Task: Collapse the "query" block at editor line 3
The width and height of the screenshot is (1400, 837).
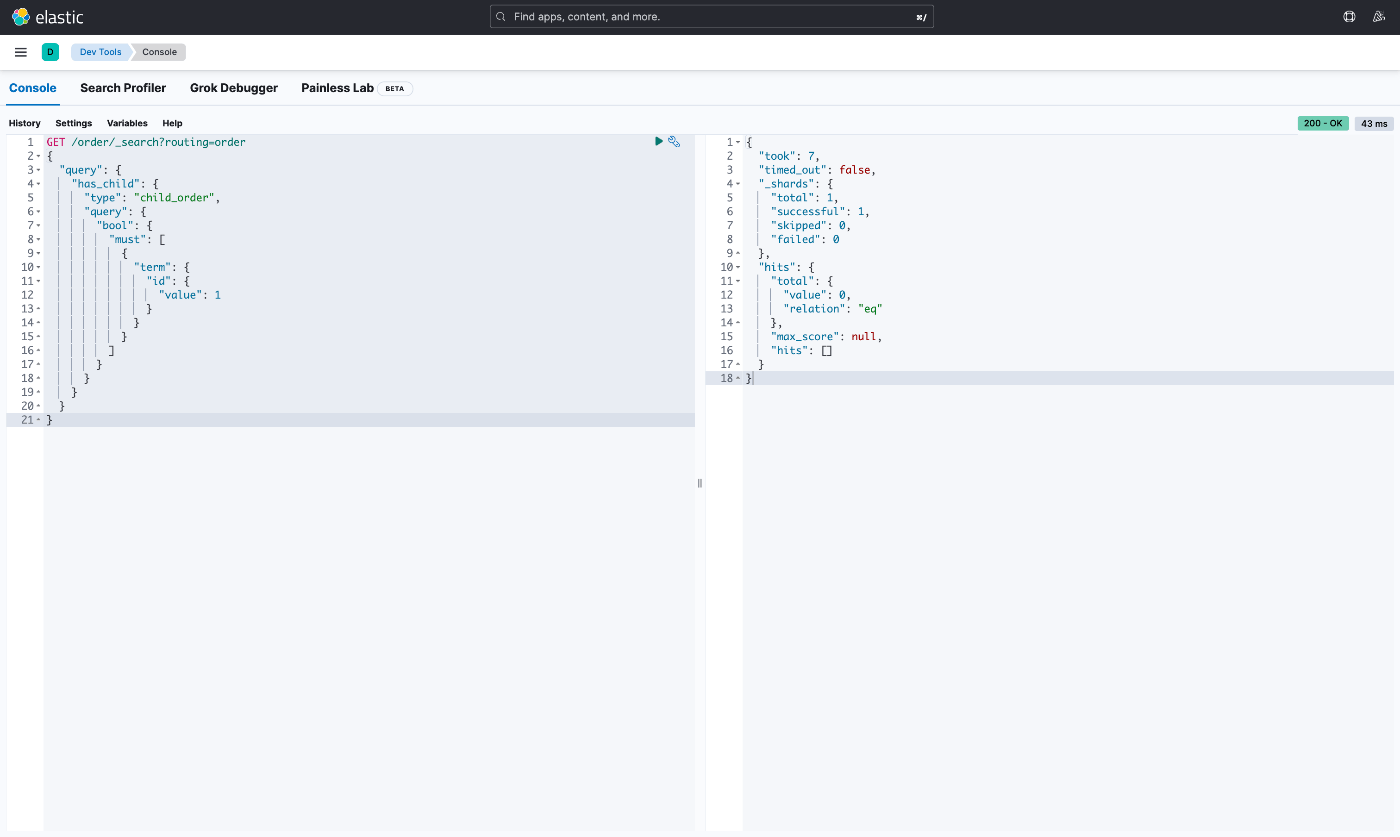Action: coord(38,171)
